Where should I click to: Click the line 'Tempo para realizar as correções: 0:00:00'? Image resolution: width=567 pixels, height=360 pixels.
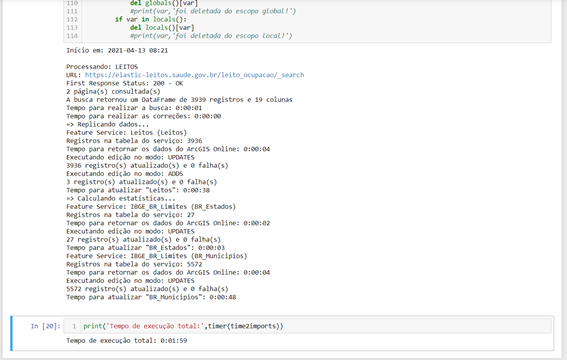pos(144,116)
